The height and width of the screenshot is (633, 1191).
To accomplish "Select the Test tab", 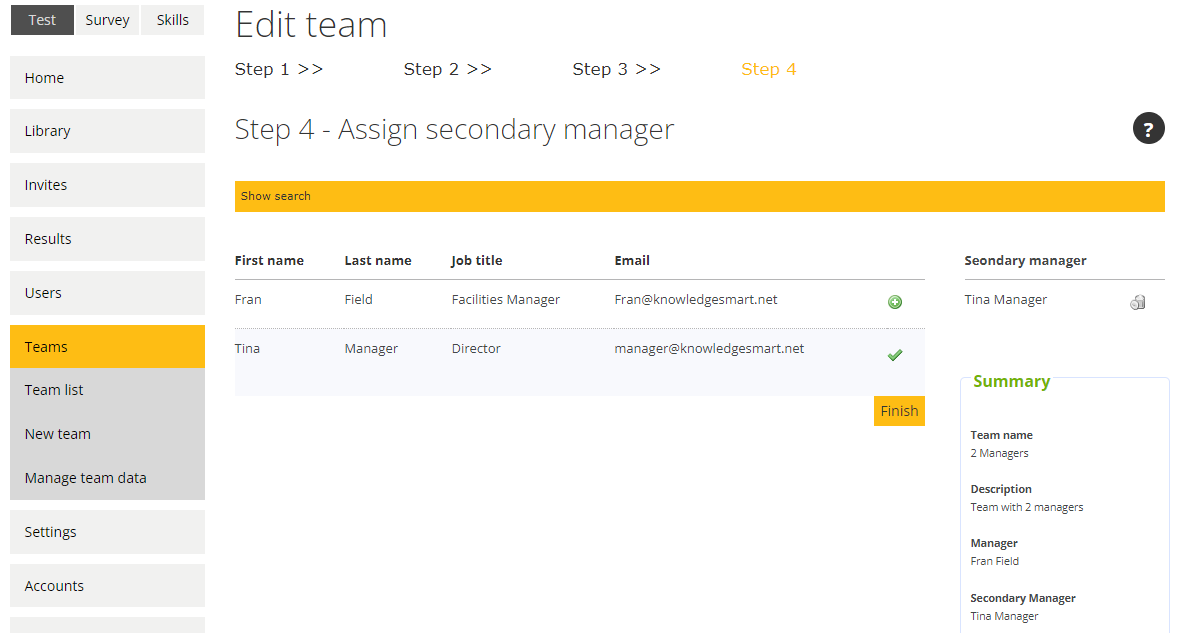I will [41, 19].
